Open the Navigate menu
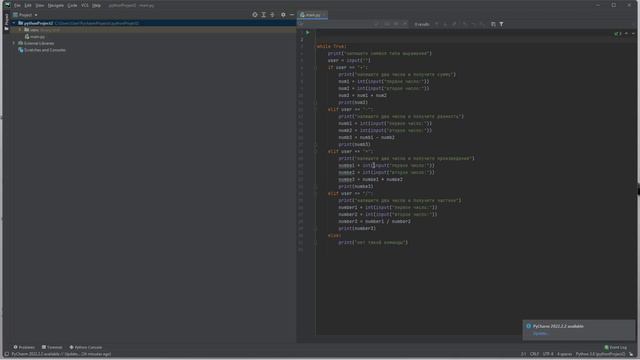The image size is (640, 360). [56, 5]
